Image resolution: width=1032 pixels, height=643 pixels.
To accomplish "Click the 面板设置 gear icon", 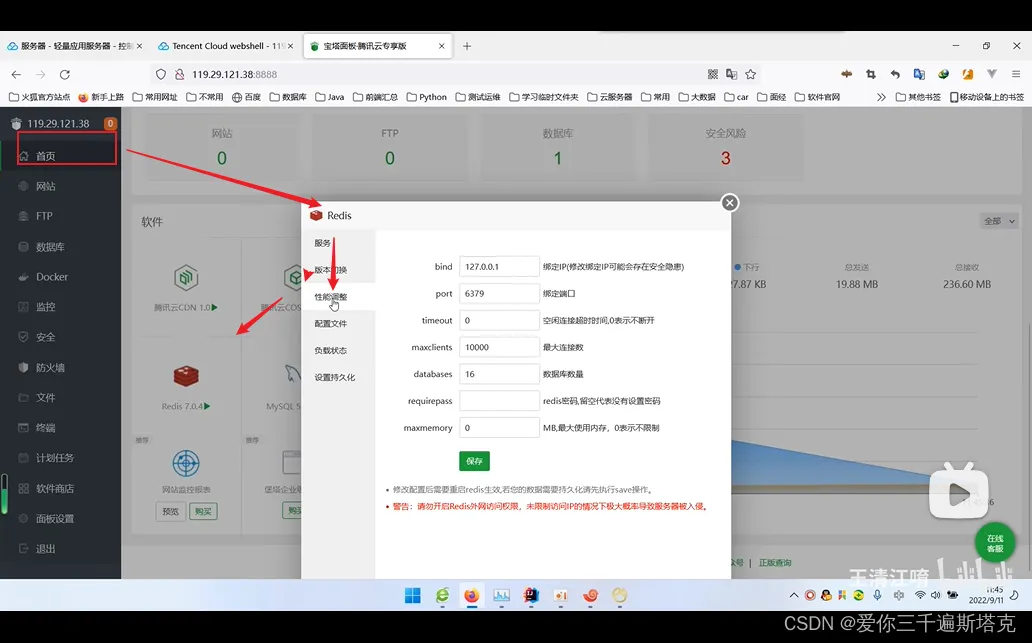I will pos(24,519).
